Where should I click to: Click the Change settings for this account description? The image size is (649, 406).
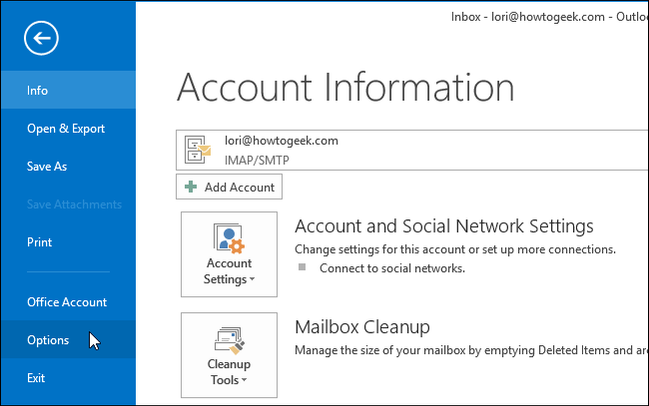455,250
